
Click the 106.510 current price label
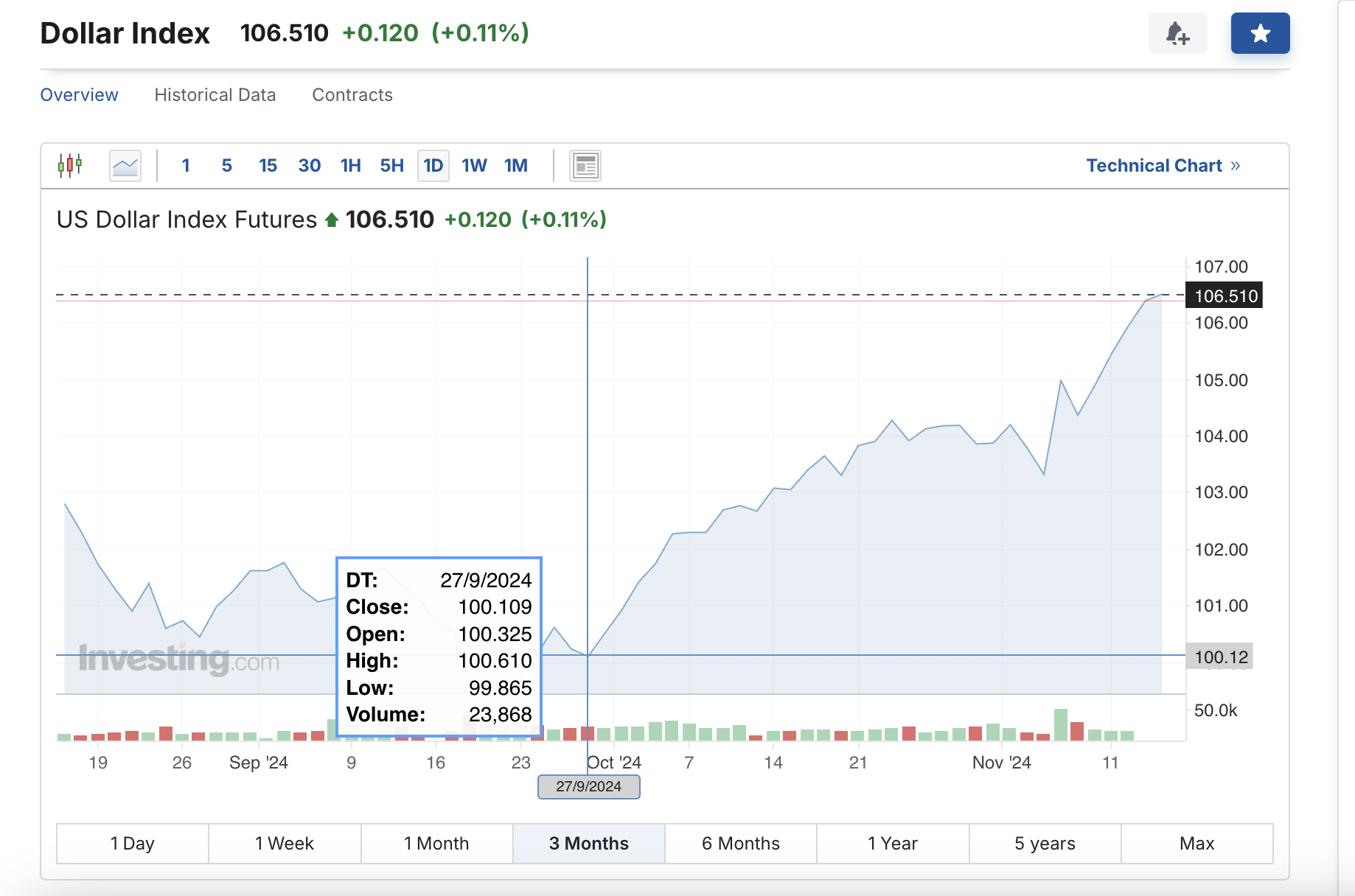pyautogui.click(x=1224, y=295)
